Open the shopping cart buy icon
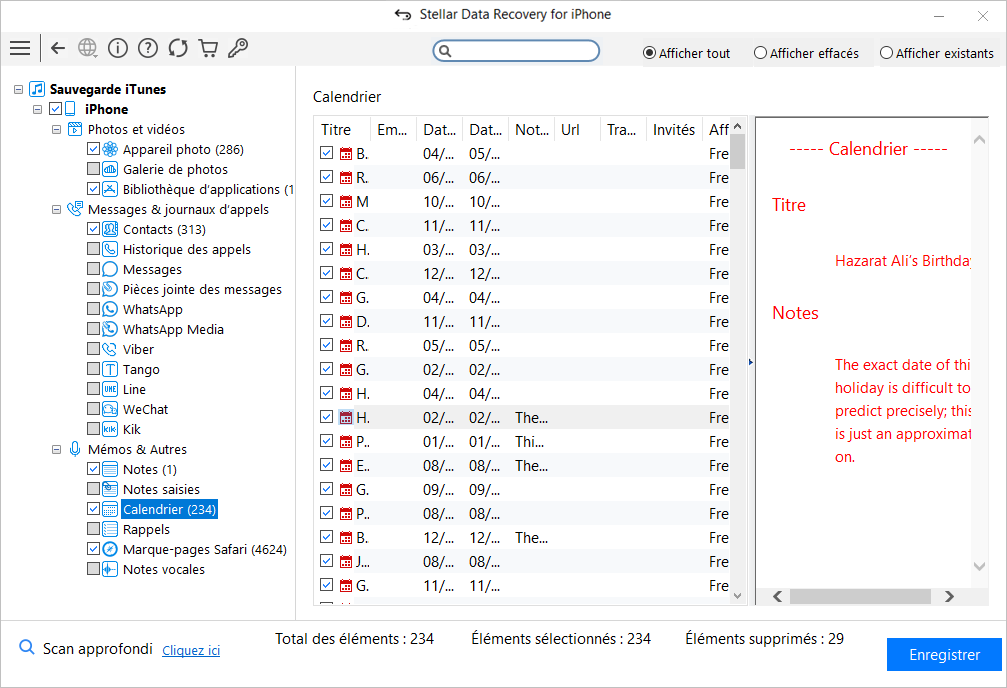This screenshot has height=688, width=1007. click(208, 48)
